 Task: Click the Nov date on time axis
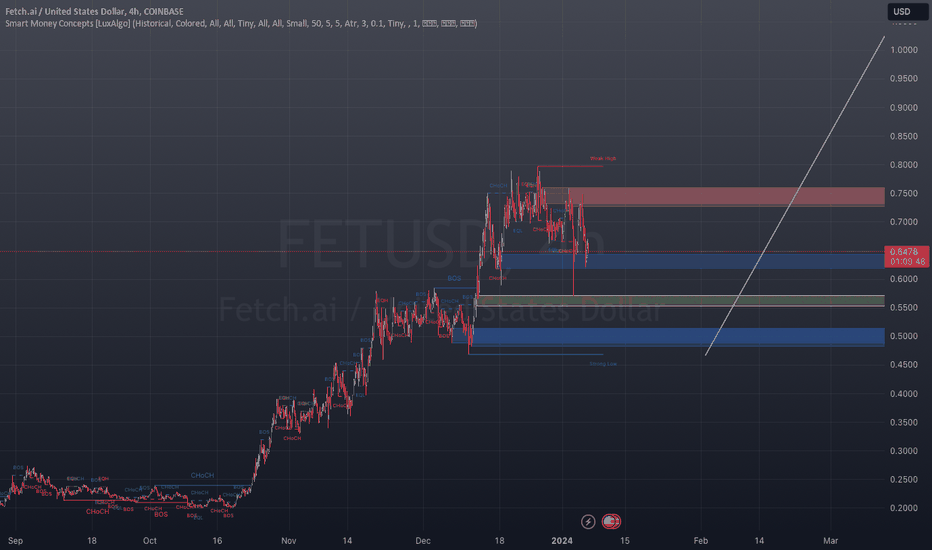click(288, 540)
